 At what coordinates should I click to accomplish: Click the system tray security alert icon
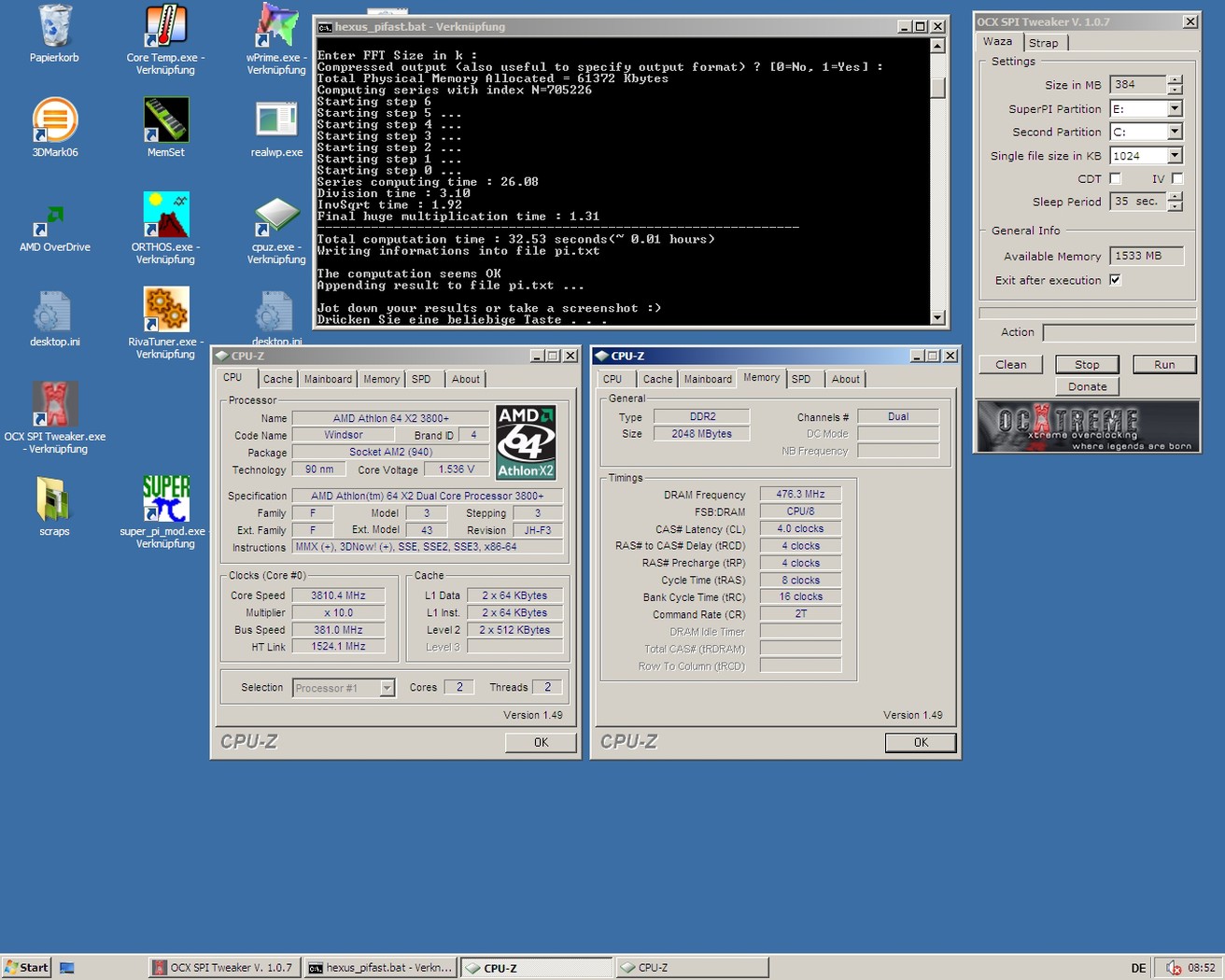coord(1174,968)
